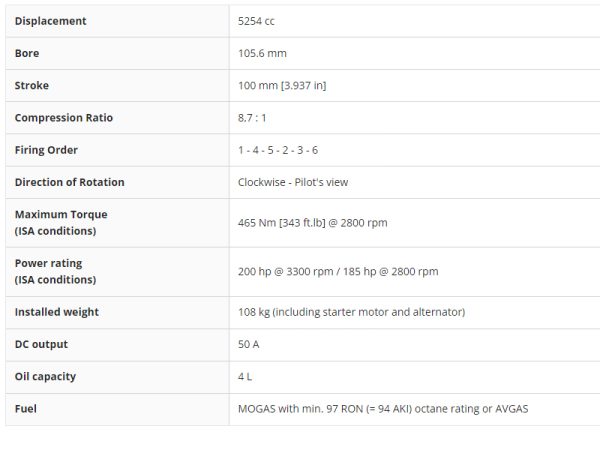This screenshot has height=465, width=600.
Task: Click the Bore row label
Action: click(27, 53)
